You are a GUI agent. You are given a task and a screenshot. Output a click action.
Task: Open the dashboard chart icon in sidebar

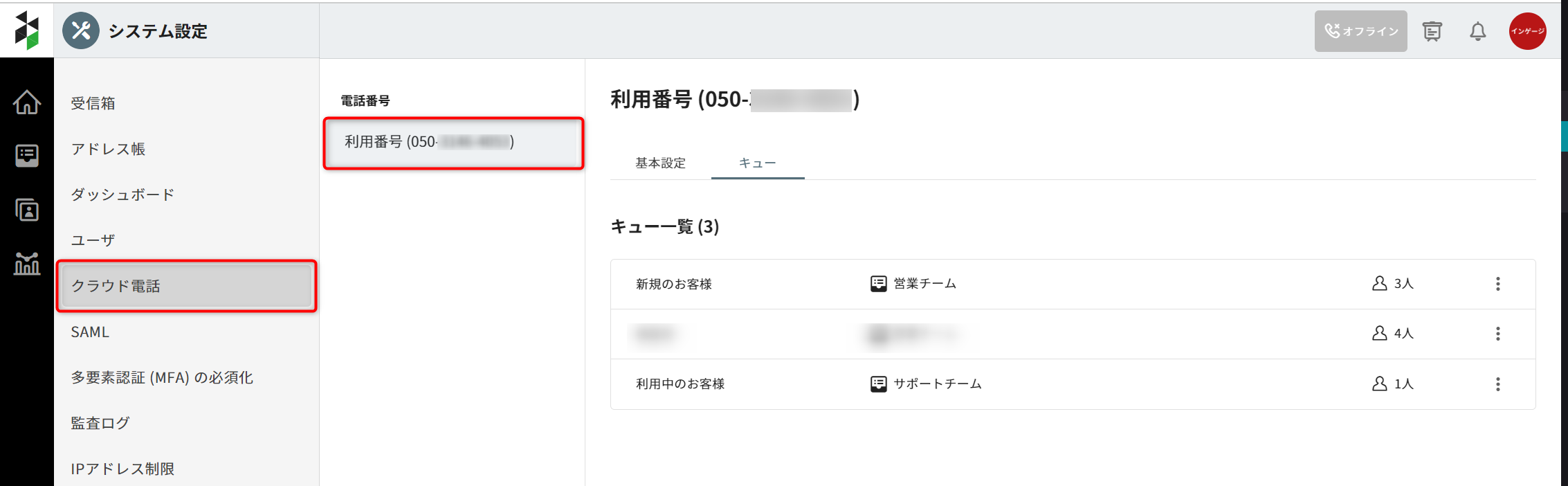coord(27,264)
